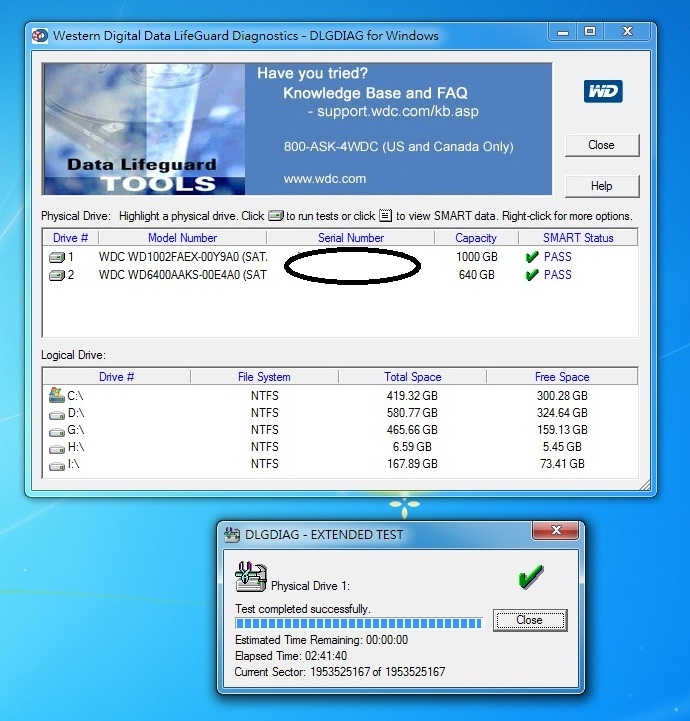Click the C:\ system drive icon
The height and width of the screenshot is (721, 690).
coord(57,395)
